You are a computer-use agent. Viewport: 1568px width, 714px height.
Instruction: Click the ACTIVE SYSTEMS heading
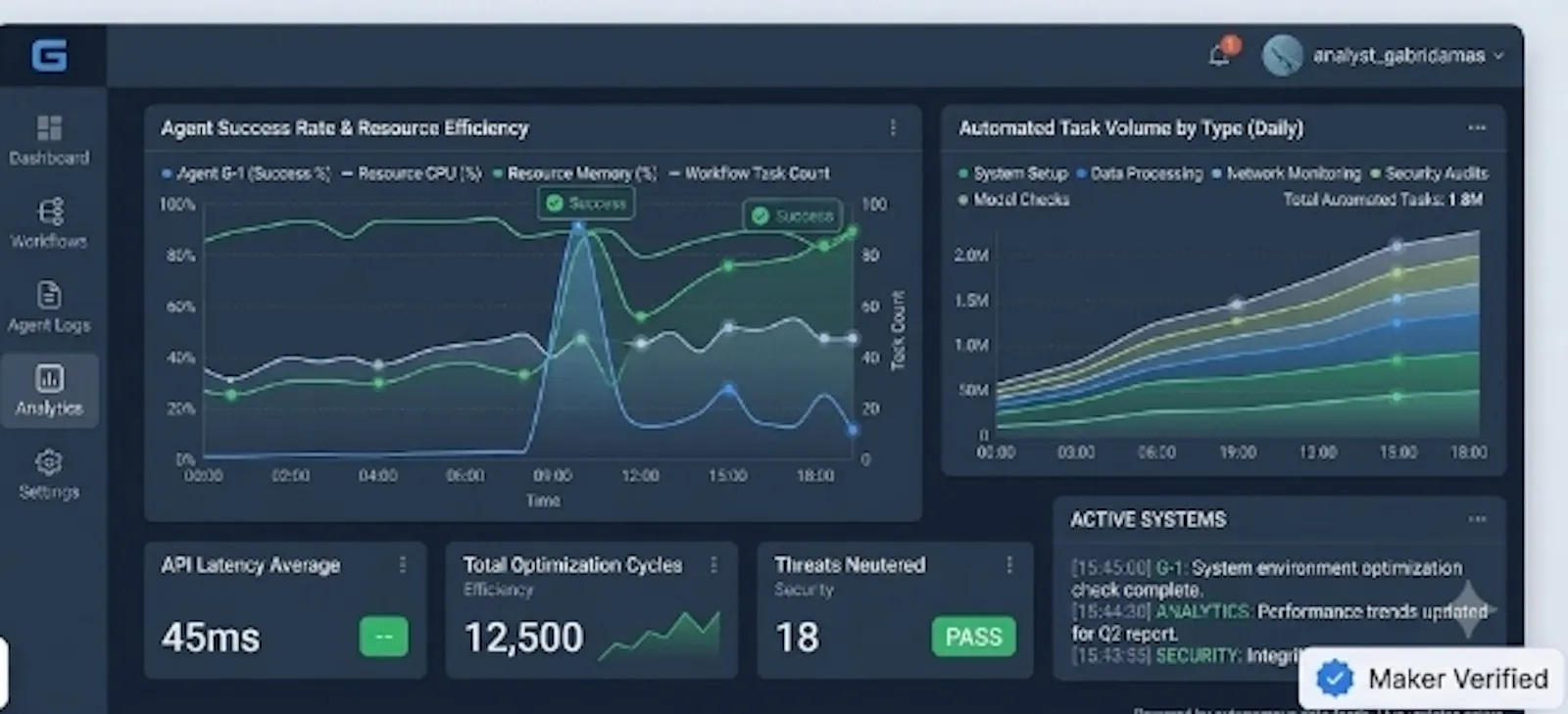pyautogui.click(x=1148, y=519)
